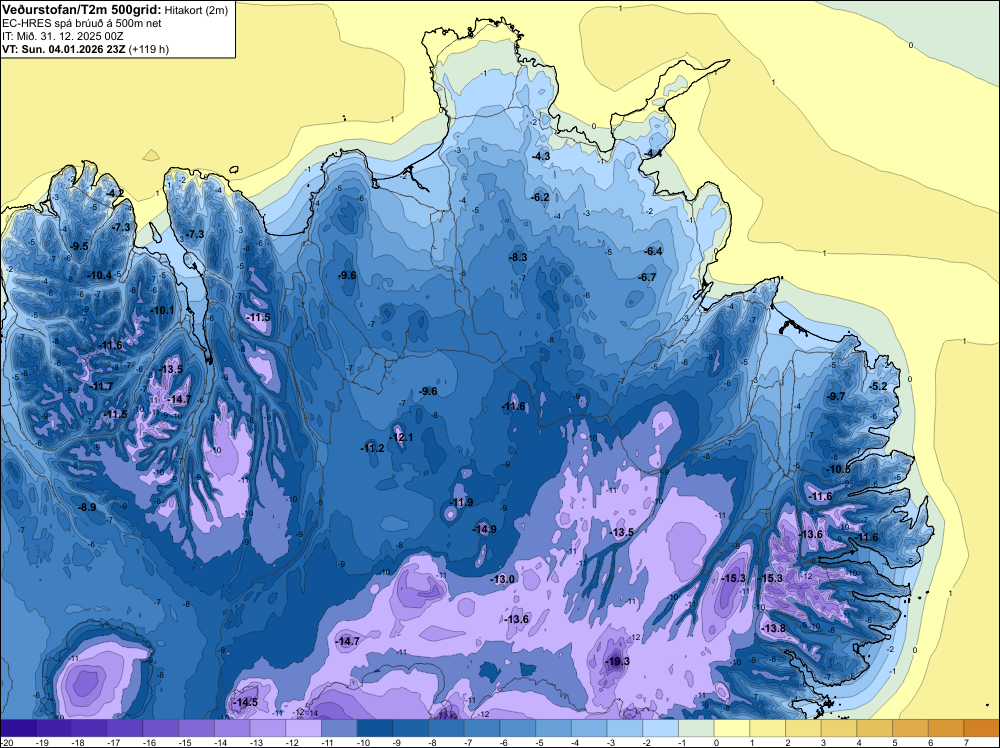Select the -10.1 temperature label
This screenshot has width=1000, height=748.
162,311
